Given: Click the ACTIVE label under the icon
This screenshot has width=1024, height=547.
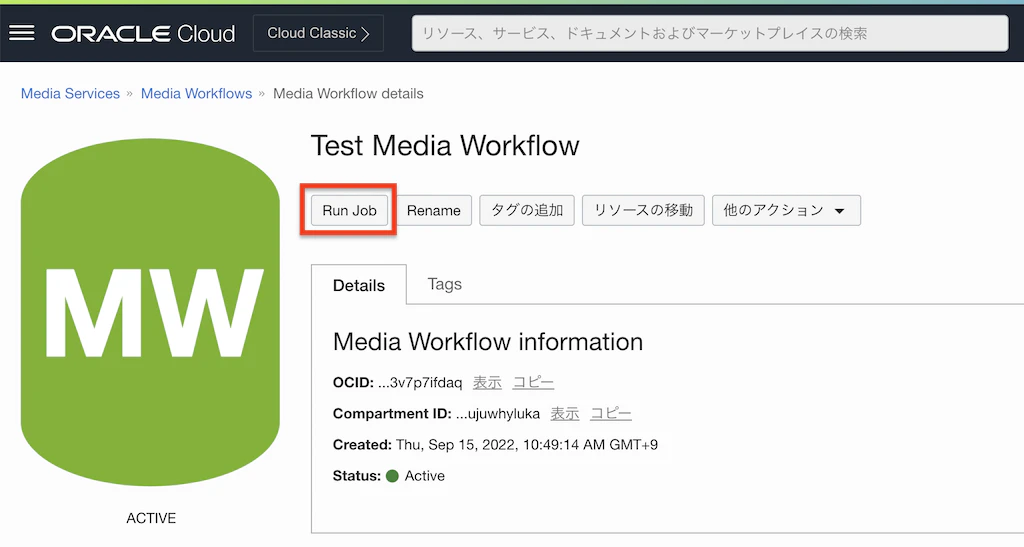Looking at the screenshot, I should (x=151, y=518).
